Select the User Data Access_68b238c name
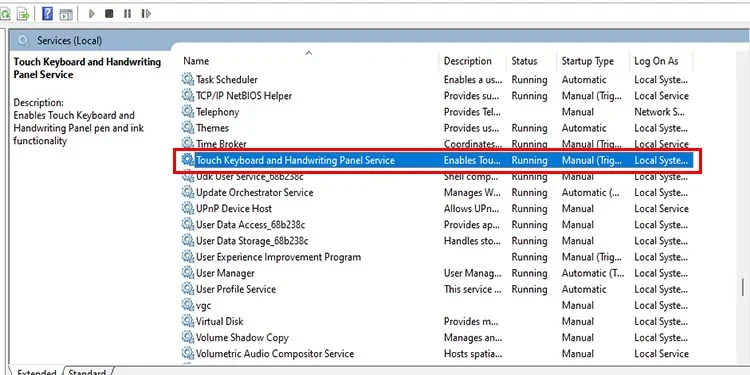Screen dimensions: 750x375 point(251,225)
